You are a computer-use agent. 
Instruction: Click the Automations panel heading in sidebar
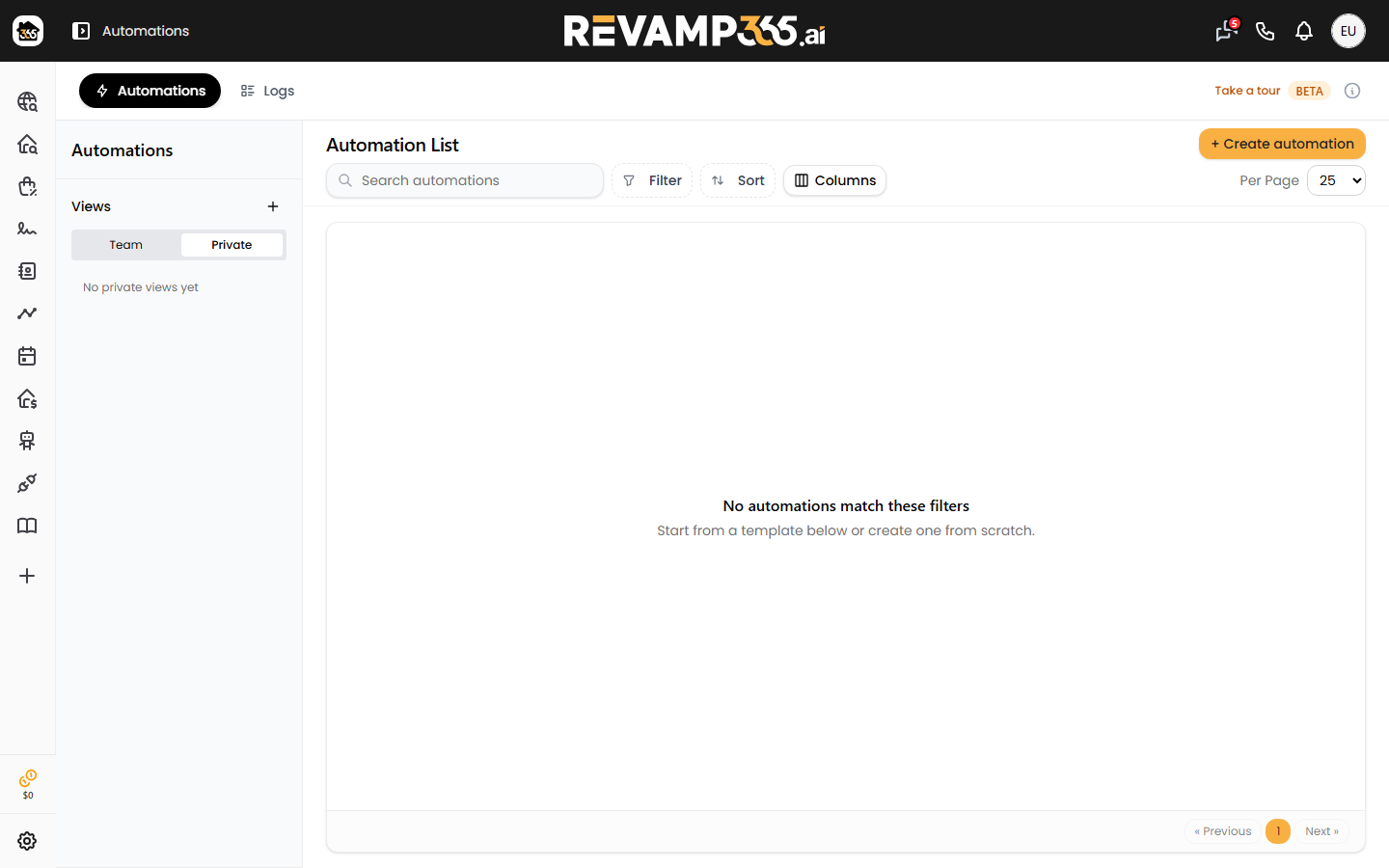click(x=123, y=150)
